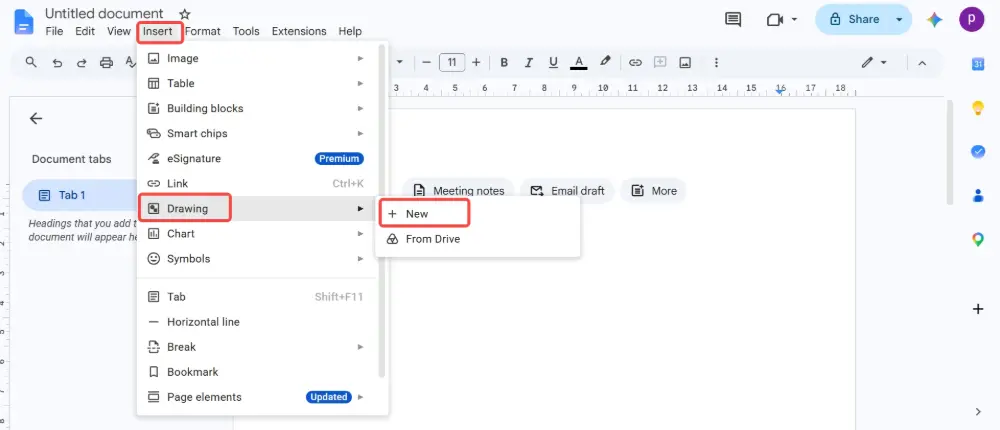This screenshot has width=1000, height=430.
Task: Undo the last action
Action: [x=57, y=63]
